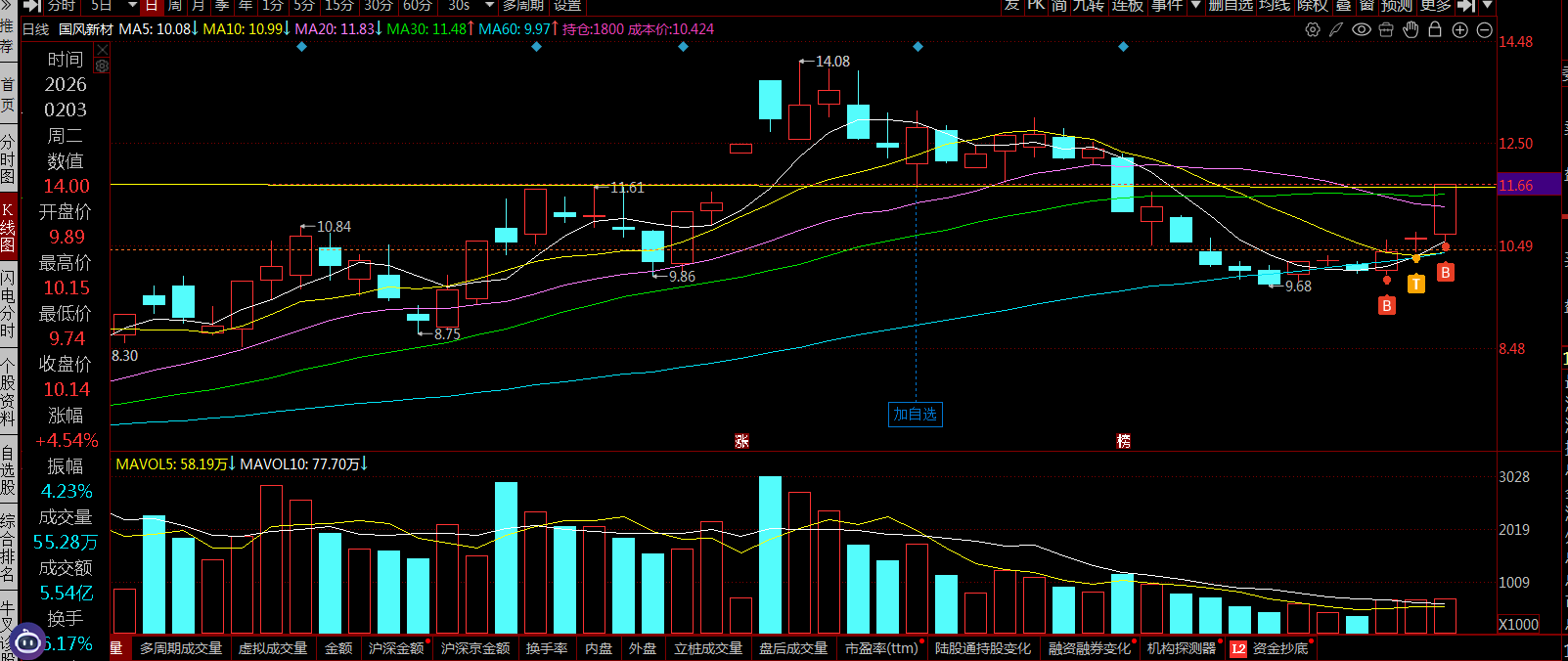1568x661 pixels.
Task: Click the 涨 event marker on time axis
Action: [741, 441]
